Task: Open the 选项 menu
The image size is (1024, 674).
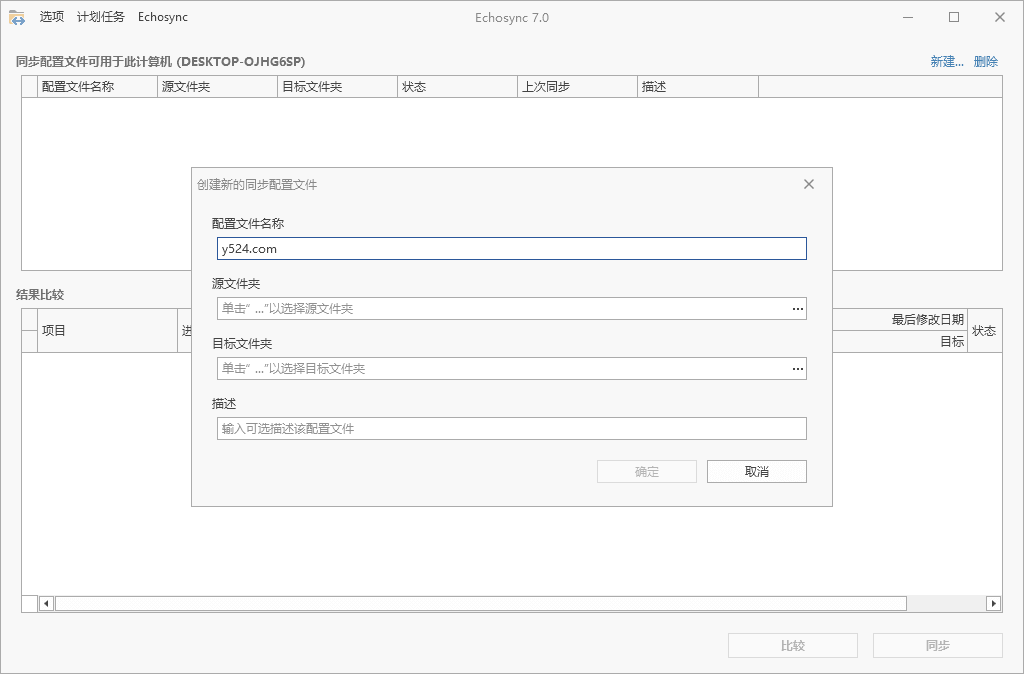Action: click(52, 17)
